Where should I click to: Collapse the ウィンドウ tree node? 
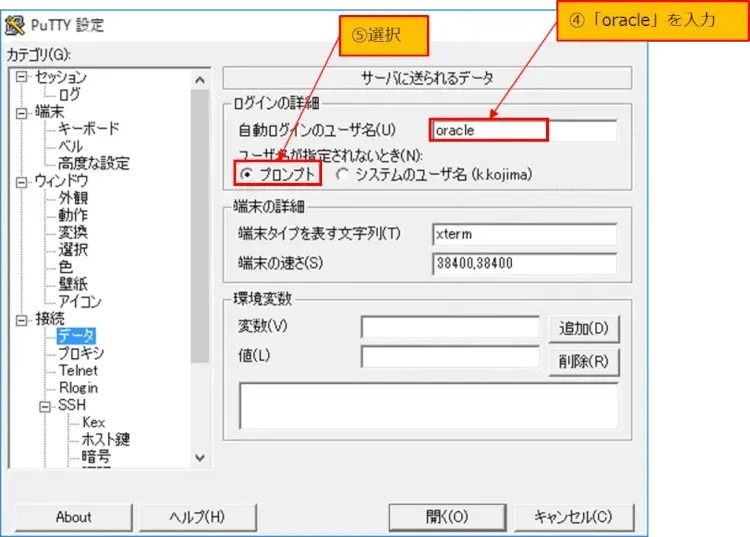[22, 181]
